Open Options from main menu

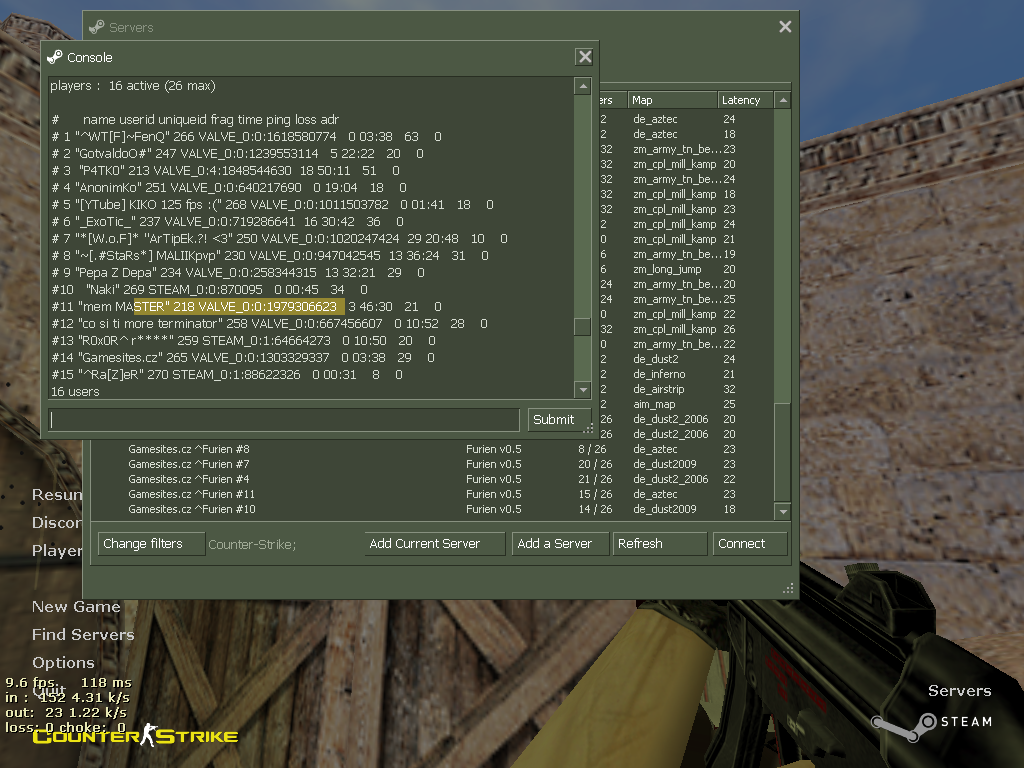pyautogui.click(x=63, y=662)
